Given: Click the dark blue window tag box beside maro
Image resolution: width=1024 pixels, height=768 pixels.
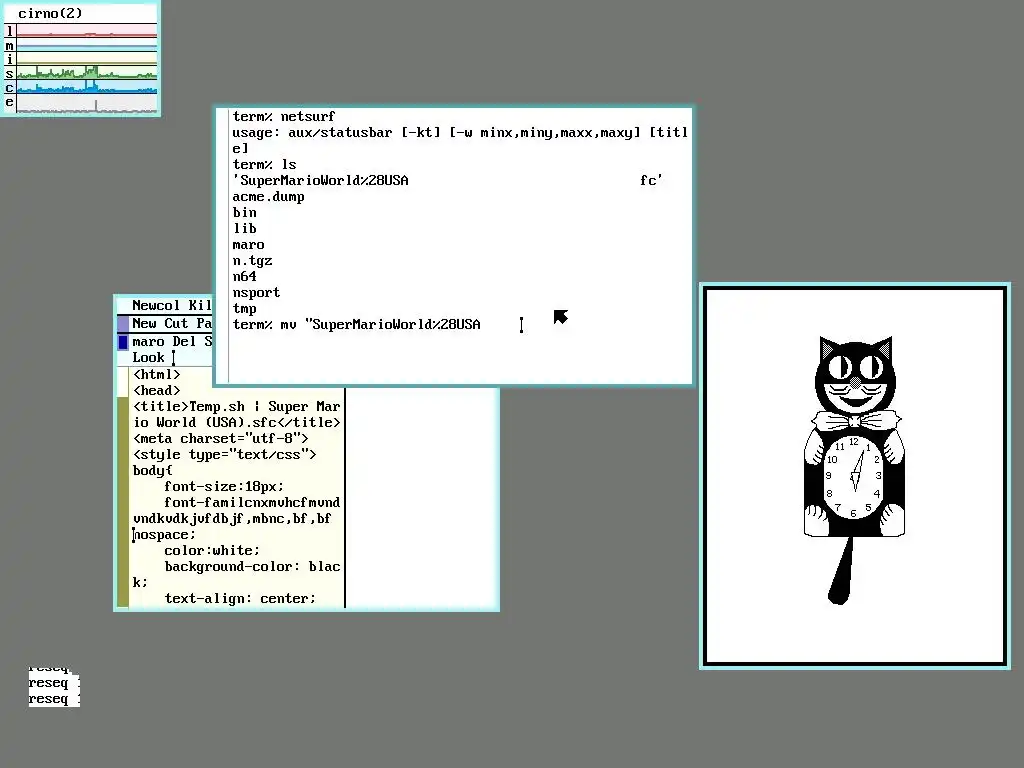Looking at the screenshot, I should (123, 342).
